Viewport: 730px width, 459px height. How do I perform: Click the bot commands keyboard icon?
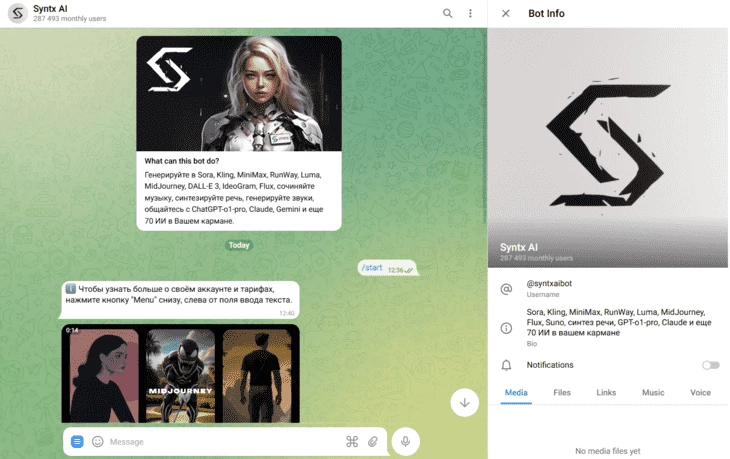coord(352,441)
